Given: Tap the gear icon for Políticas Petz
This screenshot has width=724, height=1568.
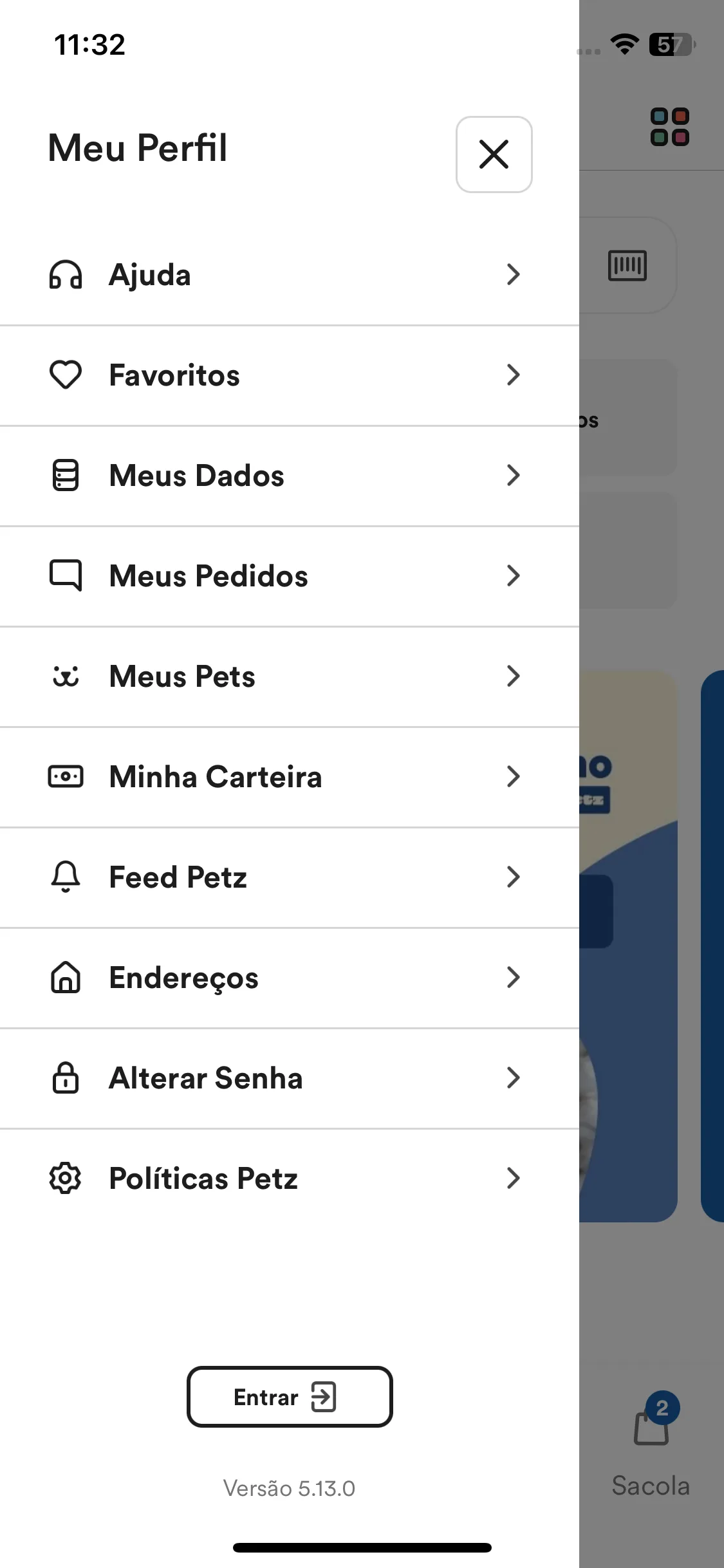Looking at the screenshot, I should coord(66,1178).
